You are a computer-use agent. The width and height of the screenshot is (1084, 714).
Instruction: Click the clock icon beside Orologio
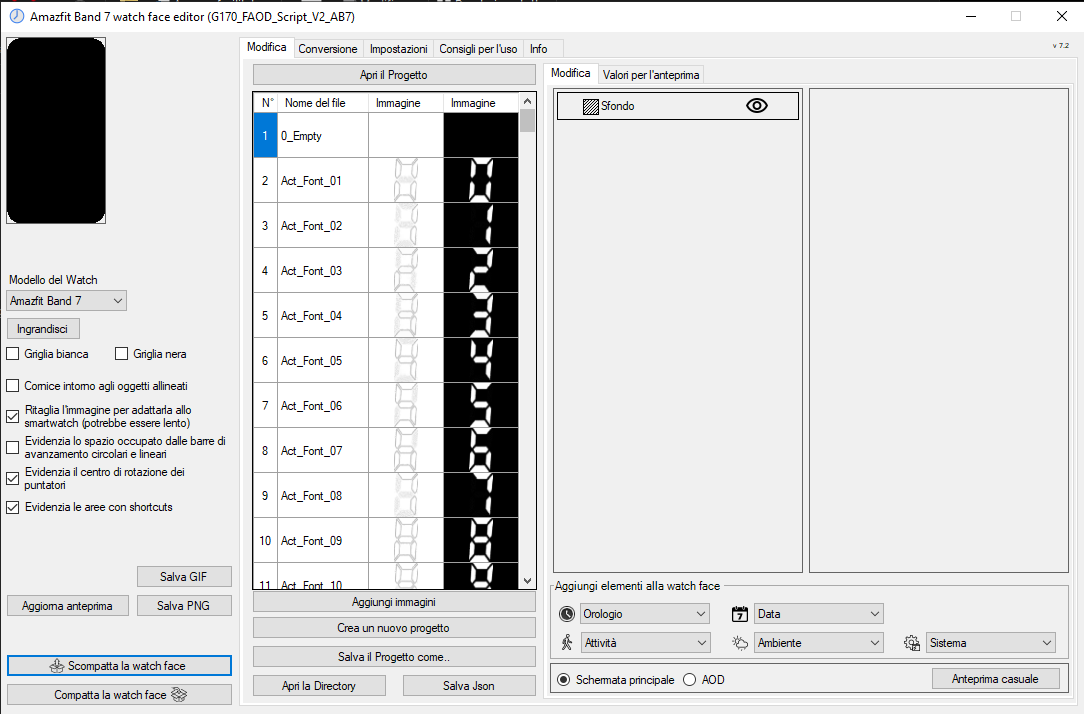point(567,614)
